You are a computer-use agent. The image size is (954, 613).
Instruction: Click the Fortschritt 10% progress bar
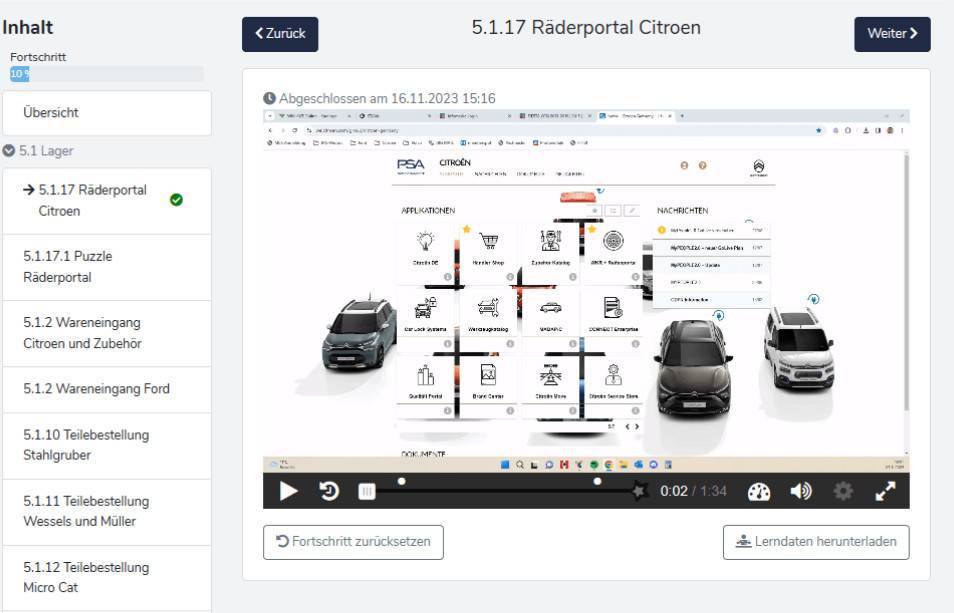106,74
